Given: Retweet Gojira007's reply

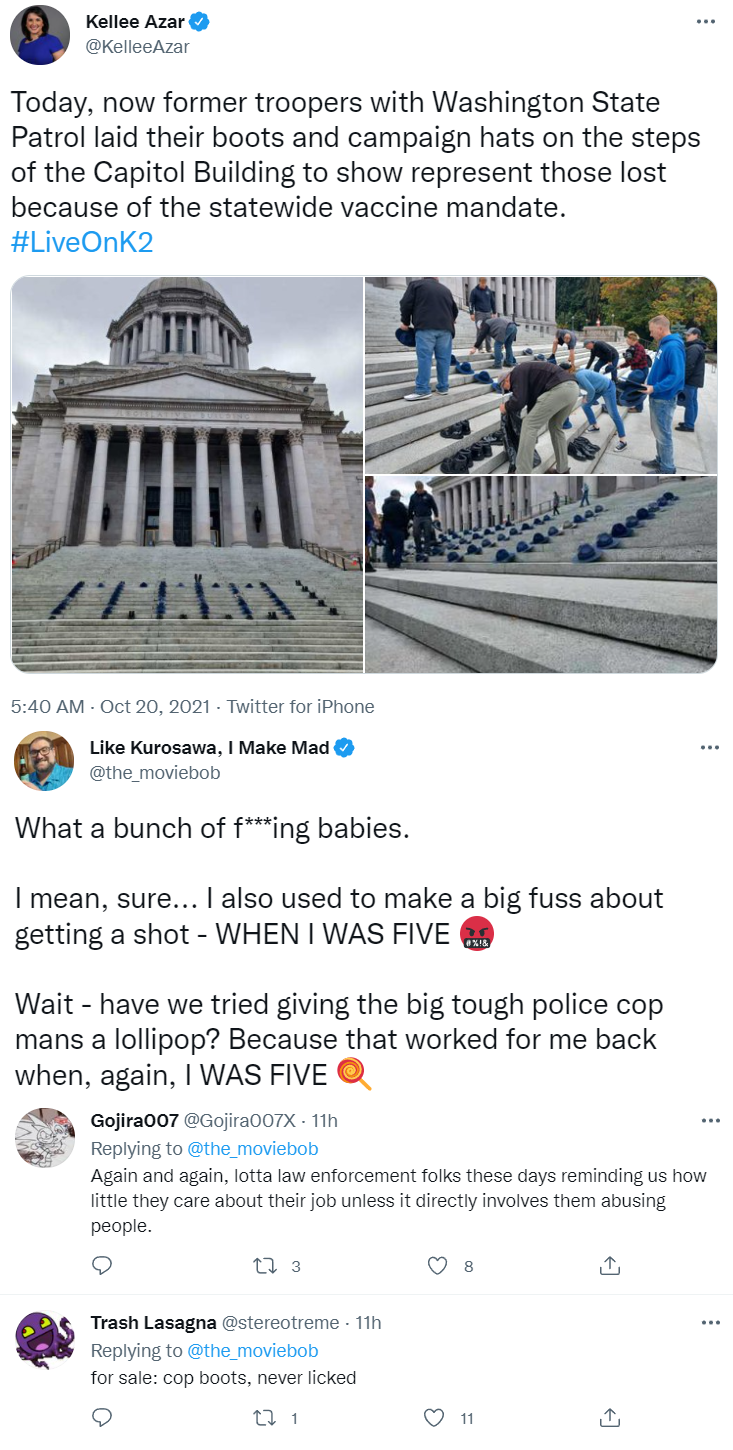Looking at the screenshot, I should tap(264, 1265).
